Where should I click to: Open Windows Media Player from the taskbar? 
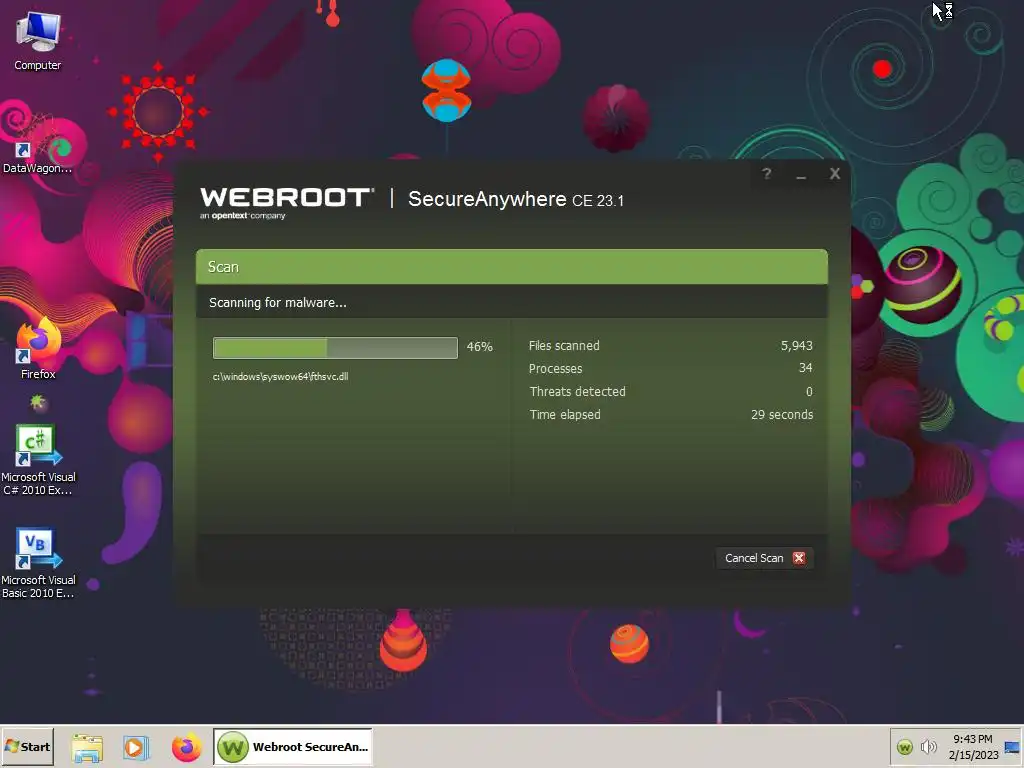[136, 747]
